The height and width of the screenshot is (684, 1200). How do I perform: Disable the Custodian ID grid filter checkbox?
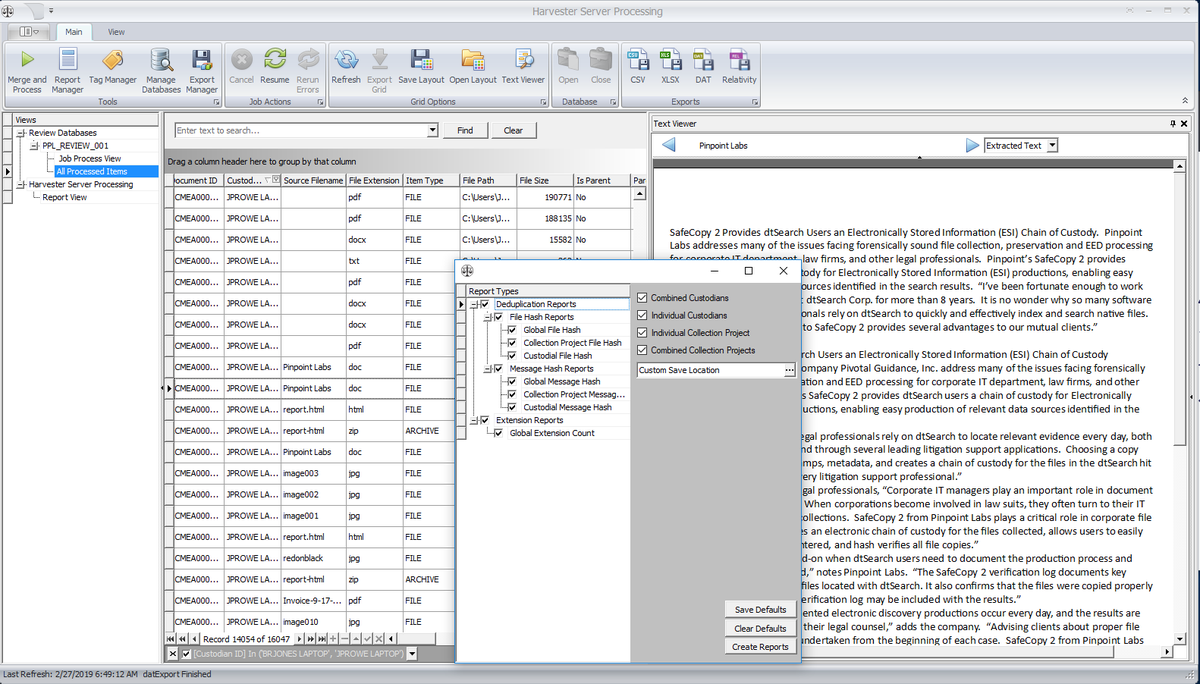tap(186, 653)
